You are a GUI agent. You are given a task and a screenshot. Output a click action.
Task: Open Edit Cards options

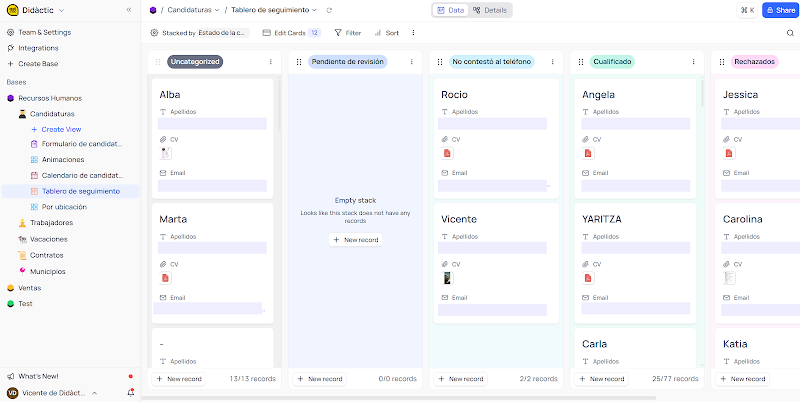point(291,33)
